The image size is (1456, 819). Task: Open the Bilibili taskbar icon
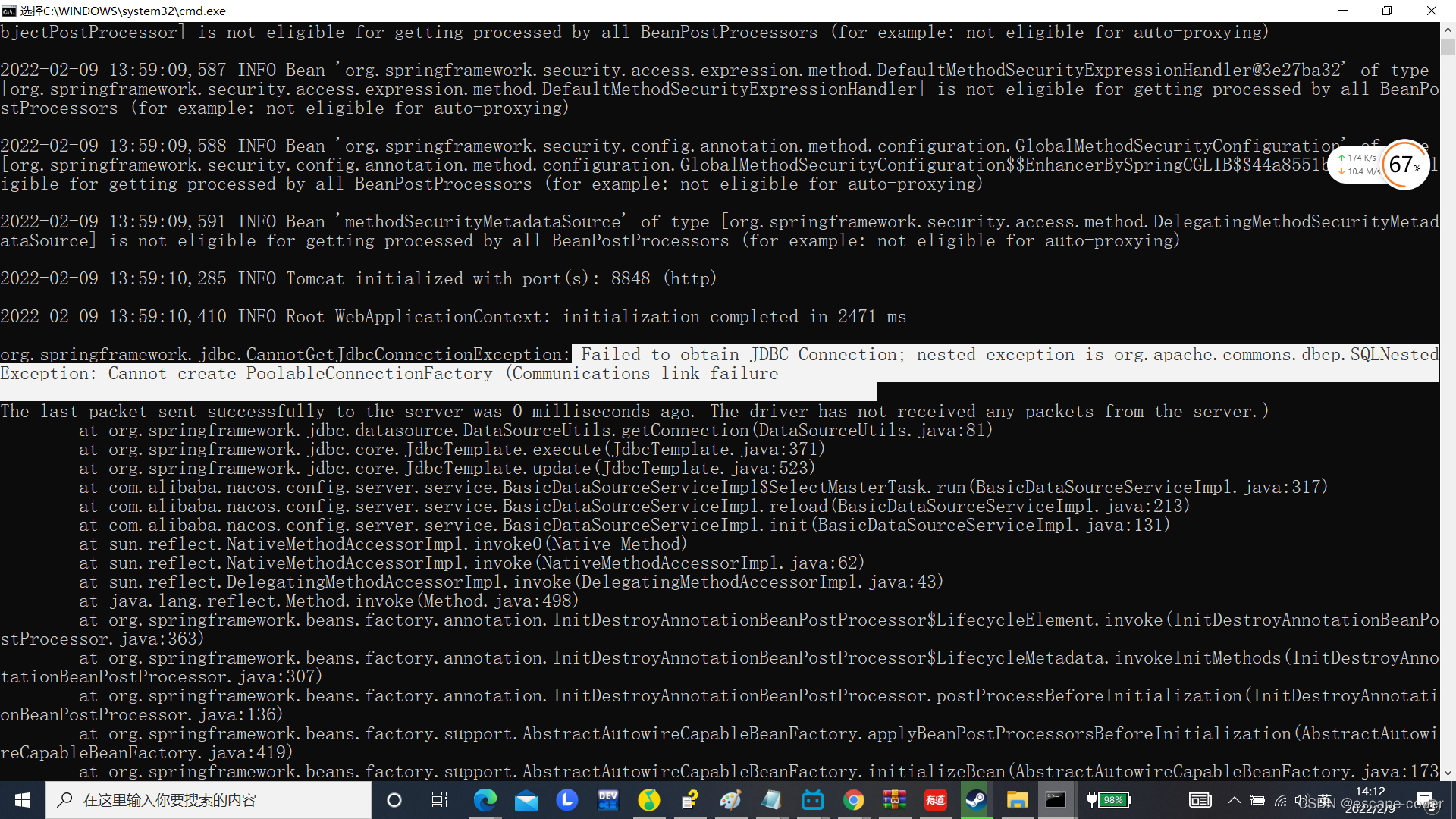coord(812,800)
